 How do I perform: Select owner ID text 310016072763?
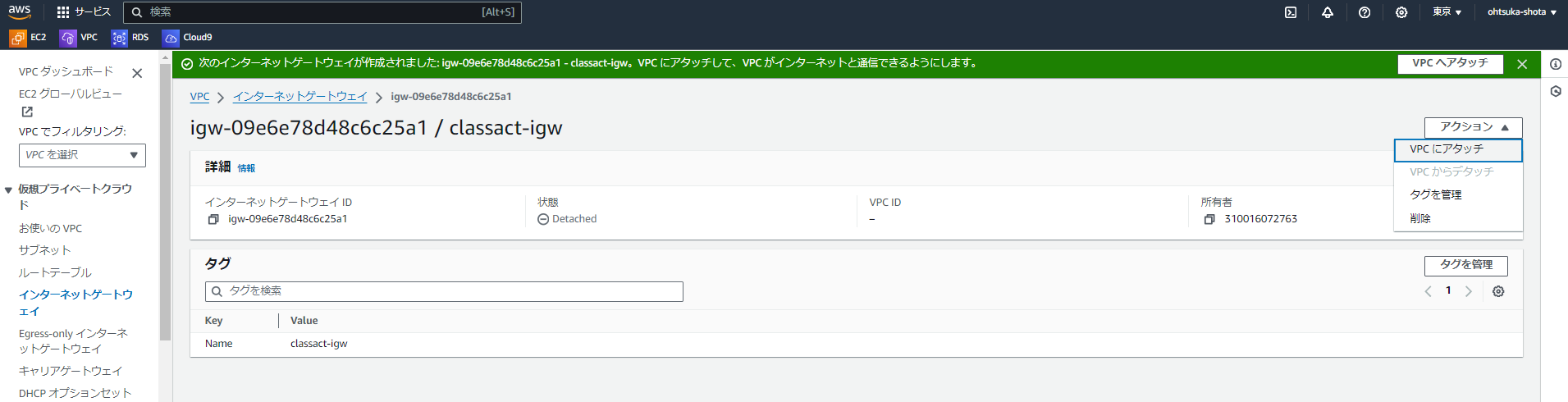pos(1261,219)
